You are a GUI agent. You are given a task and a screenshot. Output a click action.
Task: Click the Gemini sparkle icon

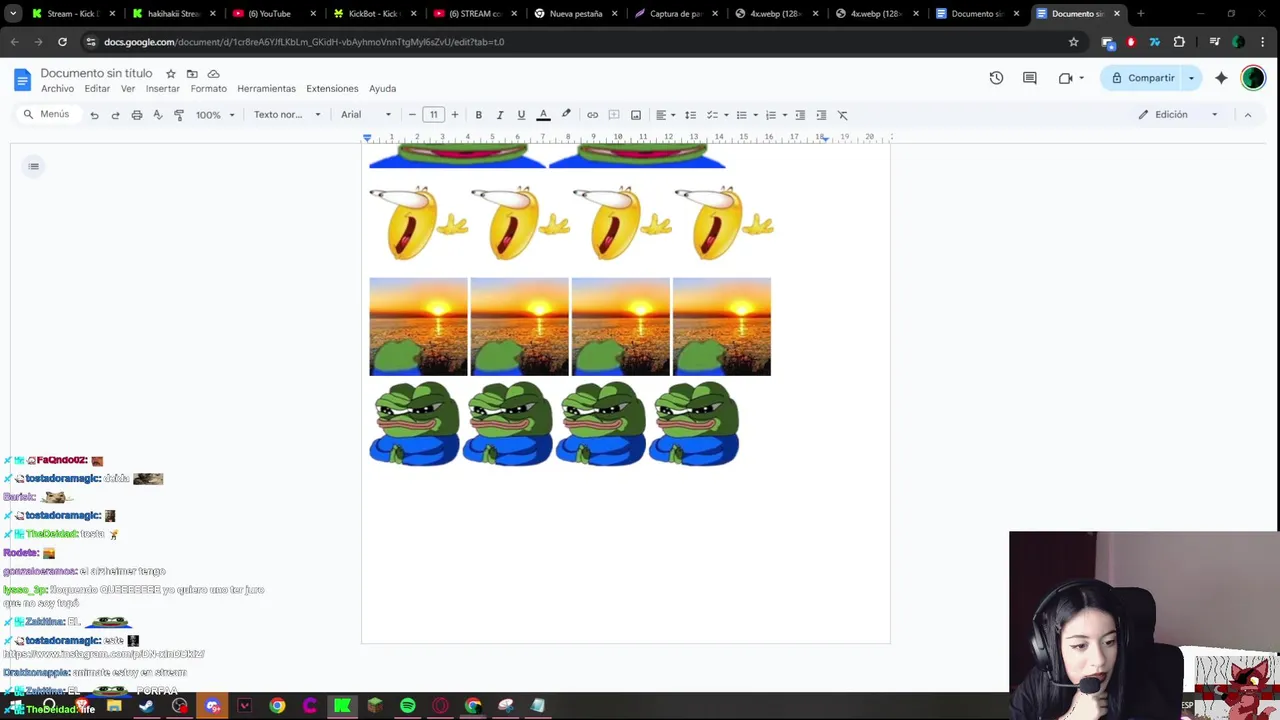(1221, 78)
